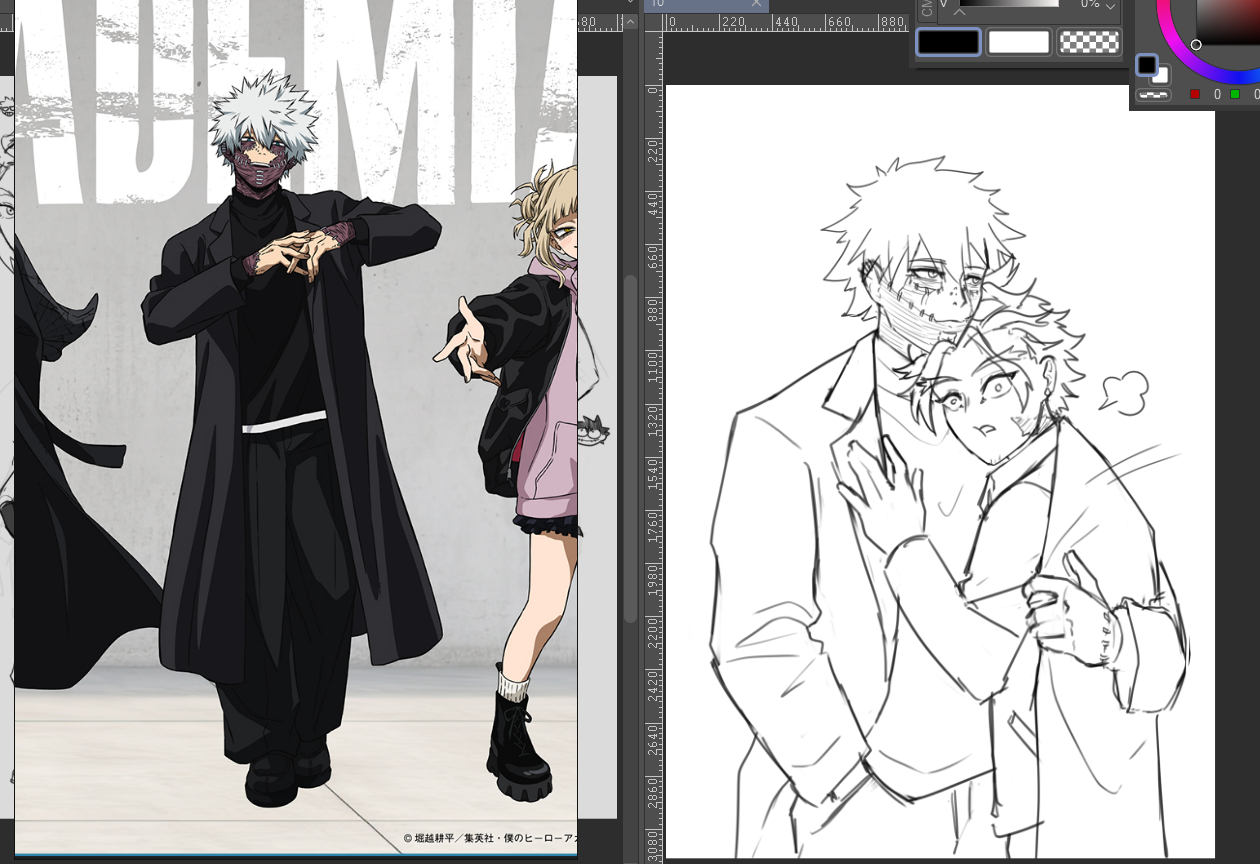Click the red R channel indicator

point(1195,94)
